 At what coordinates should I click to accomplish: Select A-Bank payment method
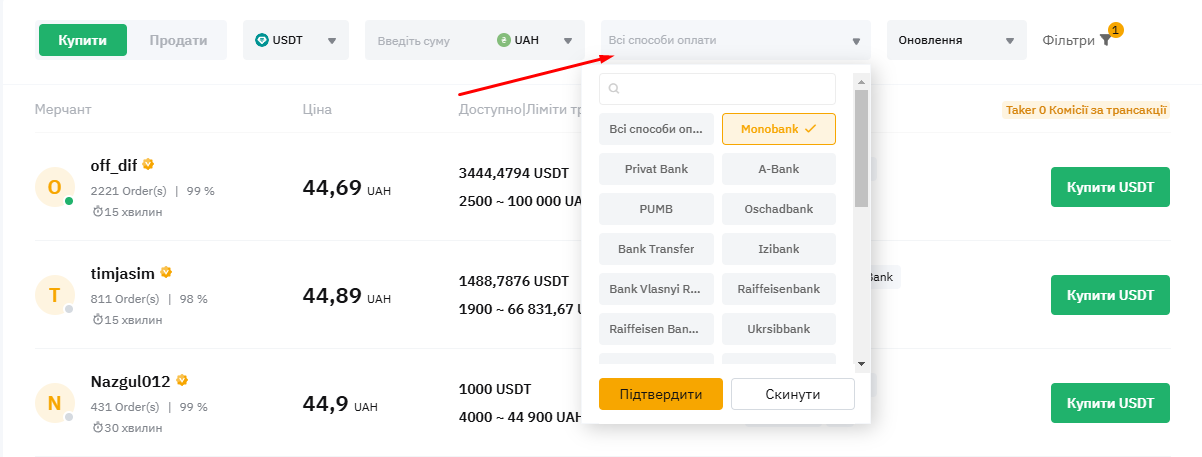[x=779, y=169]
